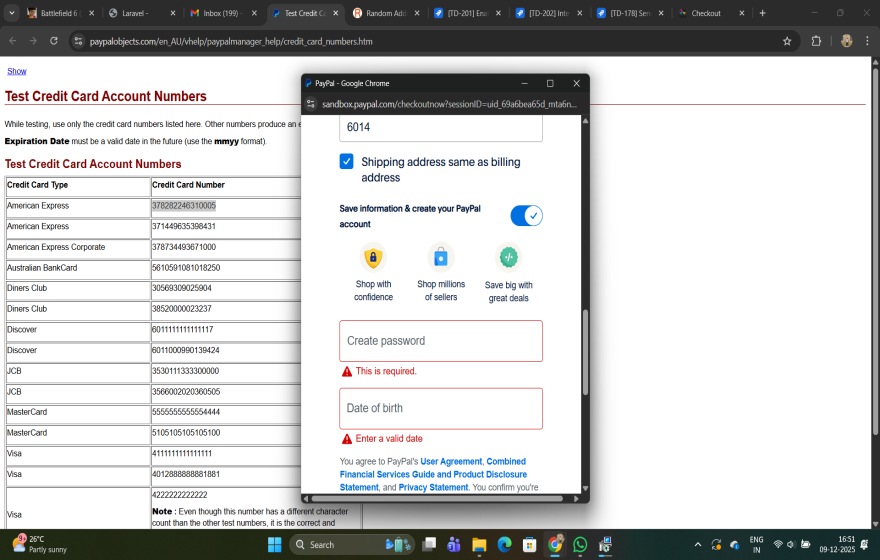Open WhatsApp from the taskbar
The image size is (880, 560).
pyautogui.click(x=580, y=544)
